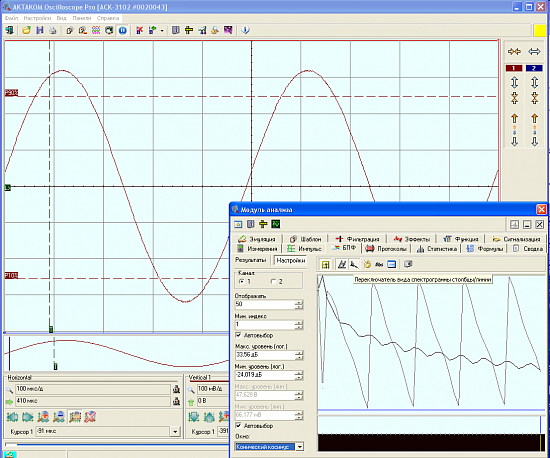Open the Настройки menu

point(37,18)
